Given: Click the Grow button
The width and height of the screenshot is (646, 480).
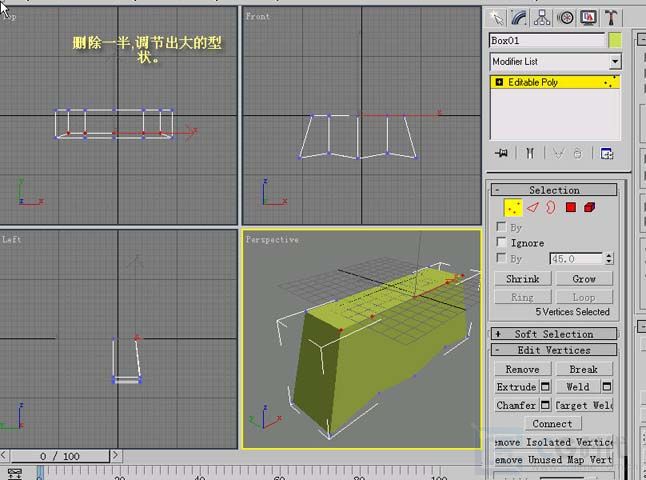Looking at the screenshot, I should 584,279.
